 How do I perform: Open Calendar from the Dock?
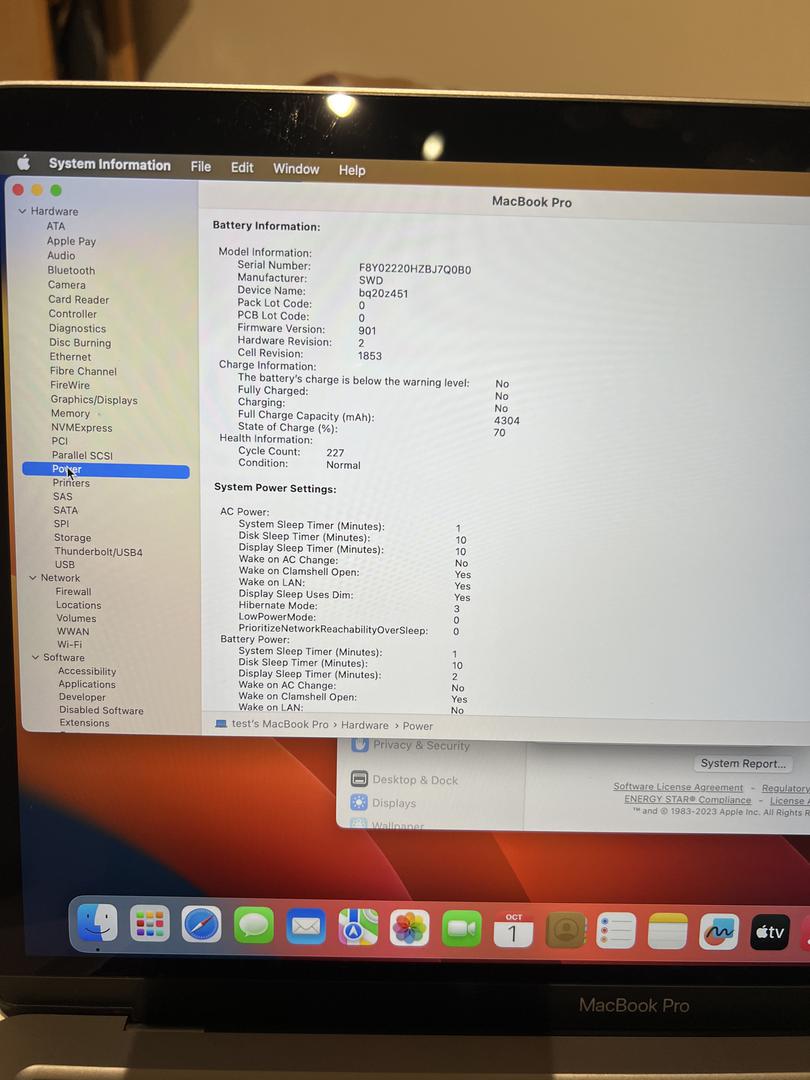513,928
